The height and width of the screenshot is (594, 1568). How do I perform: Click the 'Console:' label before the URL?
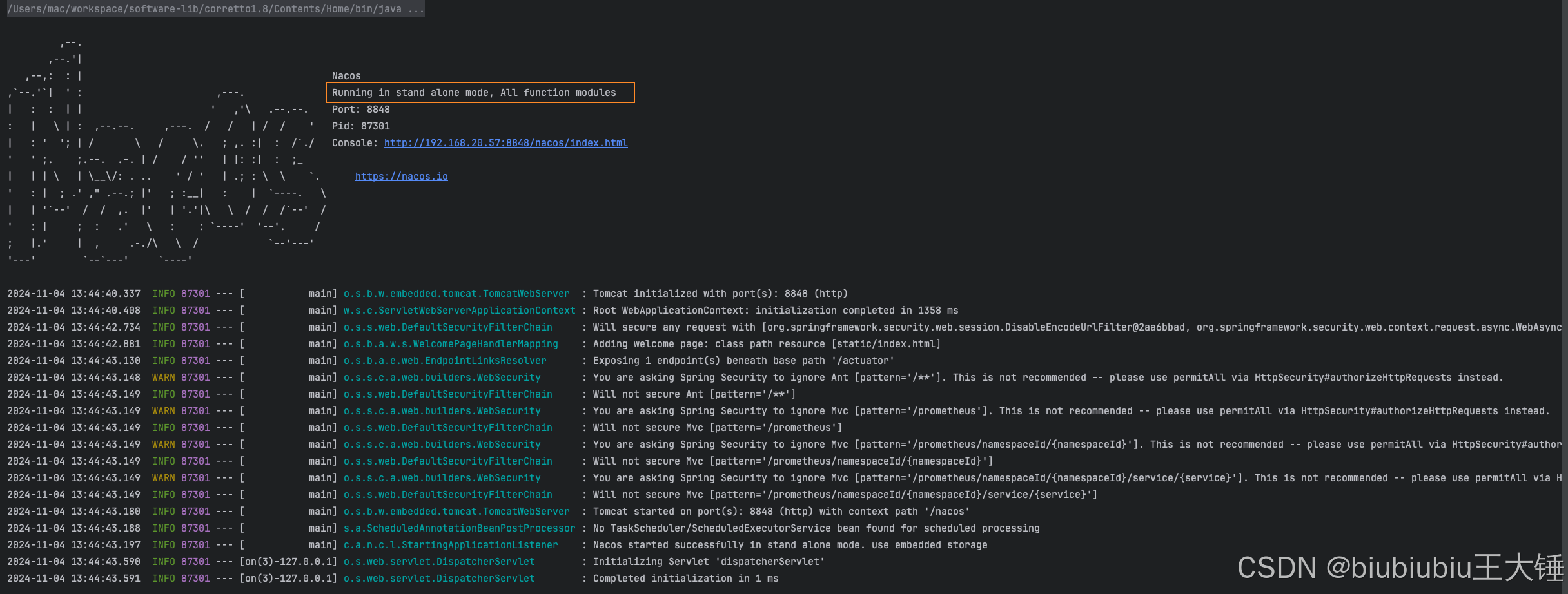(x=355, y=143)
